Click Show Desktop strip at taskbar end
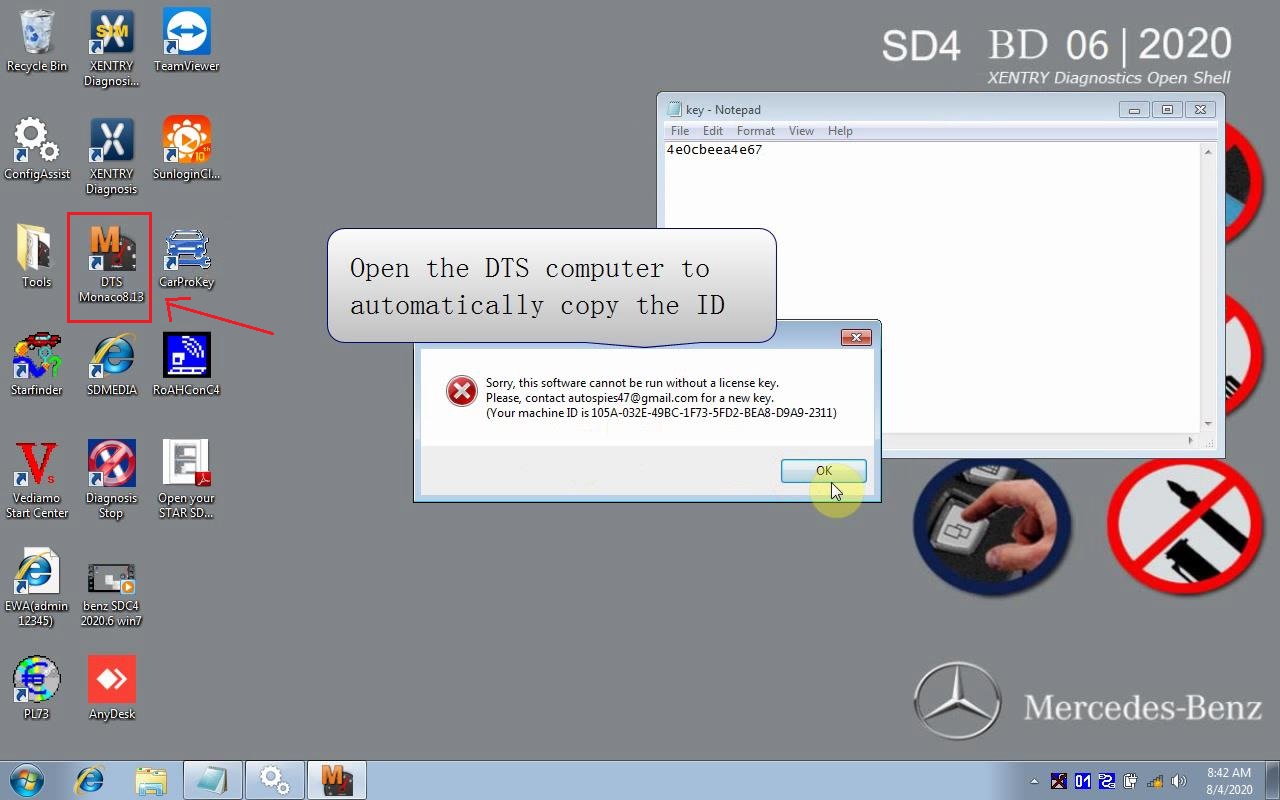 point(1272,780)
